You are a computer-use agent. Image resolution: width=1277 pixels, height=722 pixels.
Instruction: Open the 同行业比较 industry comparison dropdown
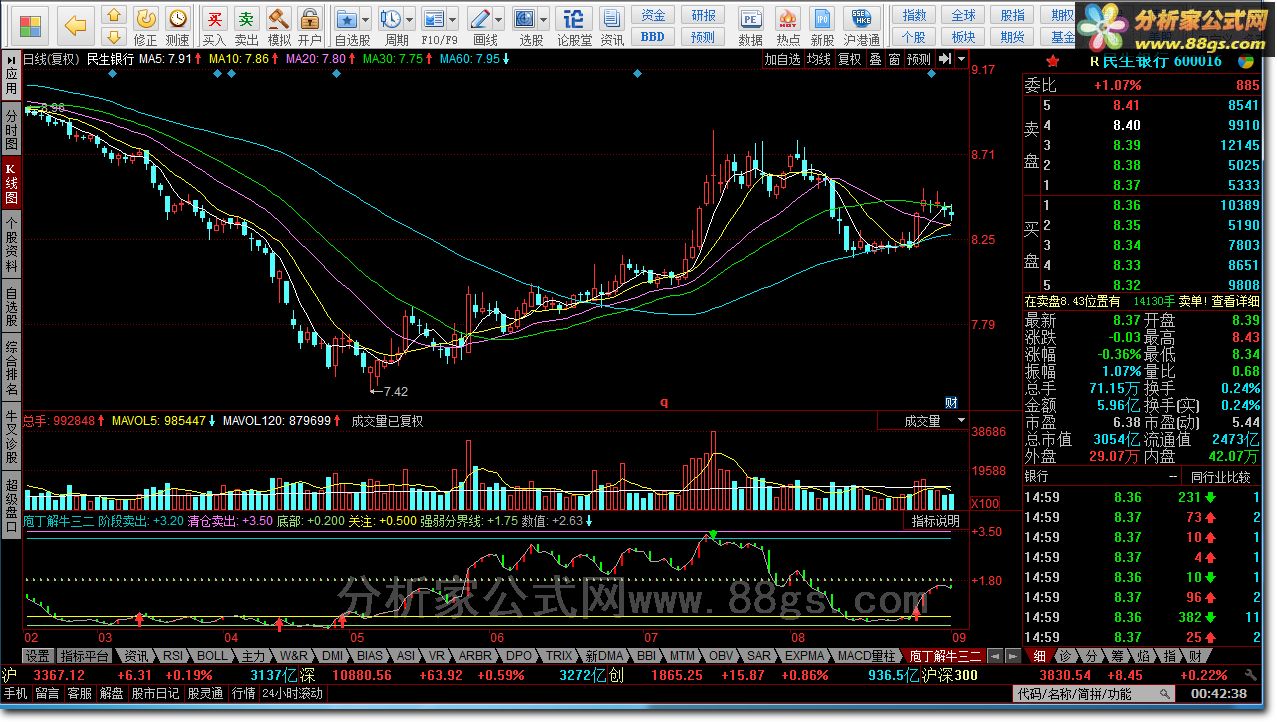(1222, 477)
